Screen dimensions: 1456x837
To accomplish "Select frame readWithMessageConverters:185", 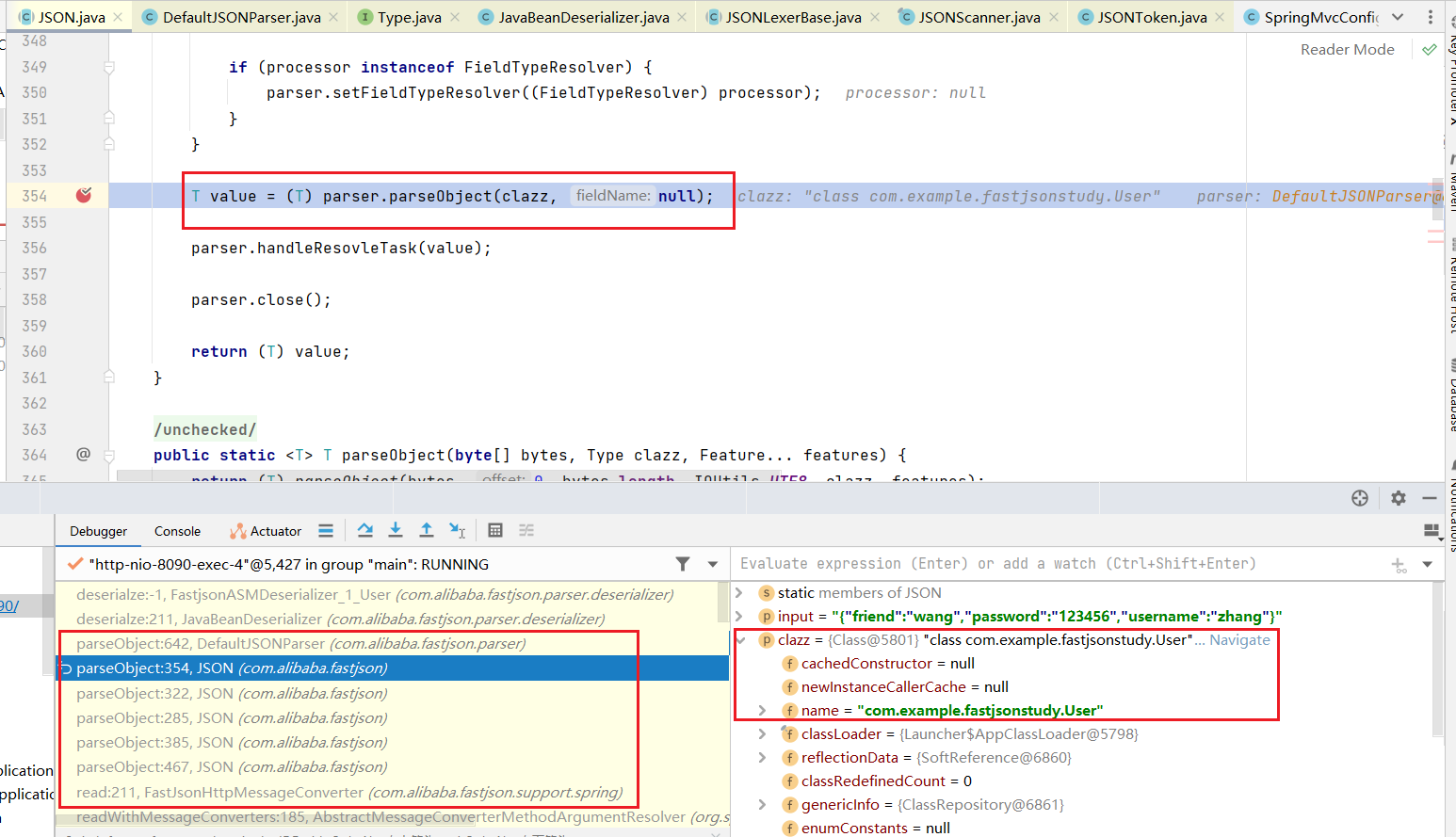I will point(393,816).
